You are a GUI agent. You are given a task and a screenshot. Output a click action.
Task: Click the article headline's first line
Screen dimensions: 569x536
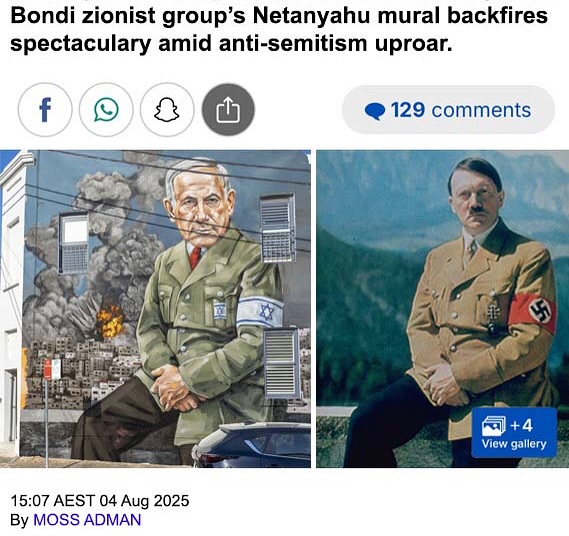pos(279,16)
